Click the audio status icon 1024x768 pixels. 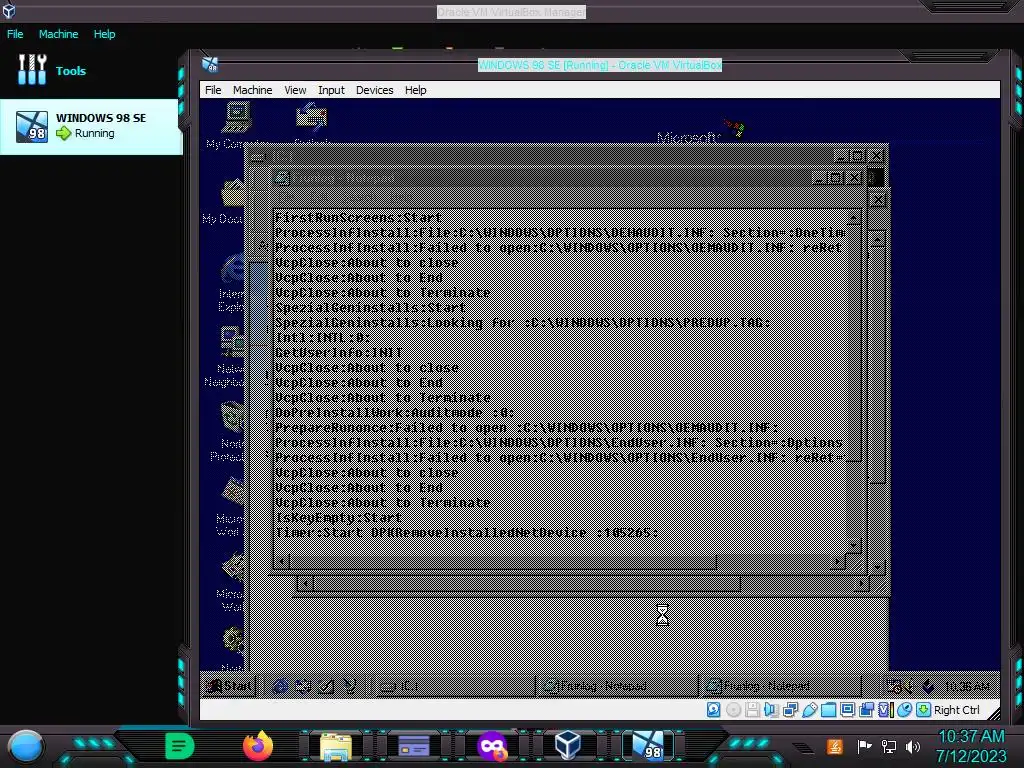pos(771,710)
